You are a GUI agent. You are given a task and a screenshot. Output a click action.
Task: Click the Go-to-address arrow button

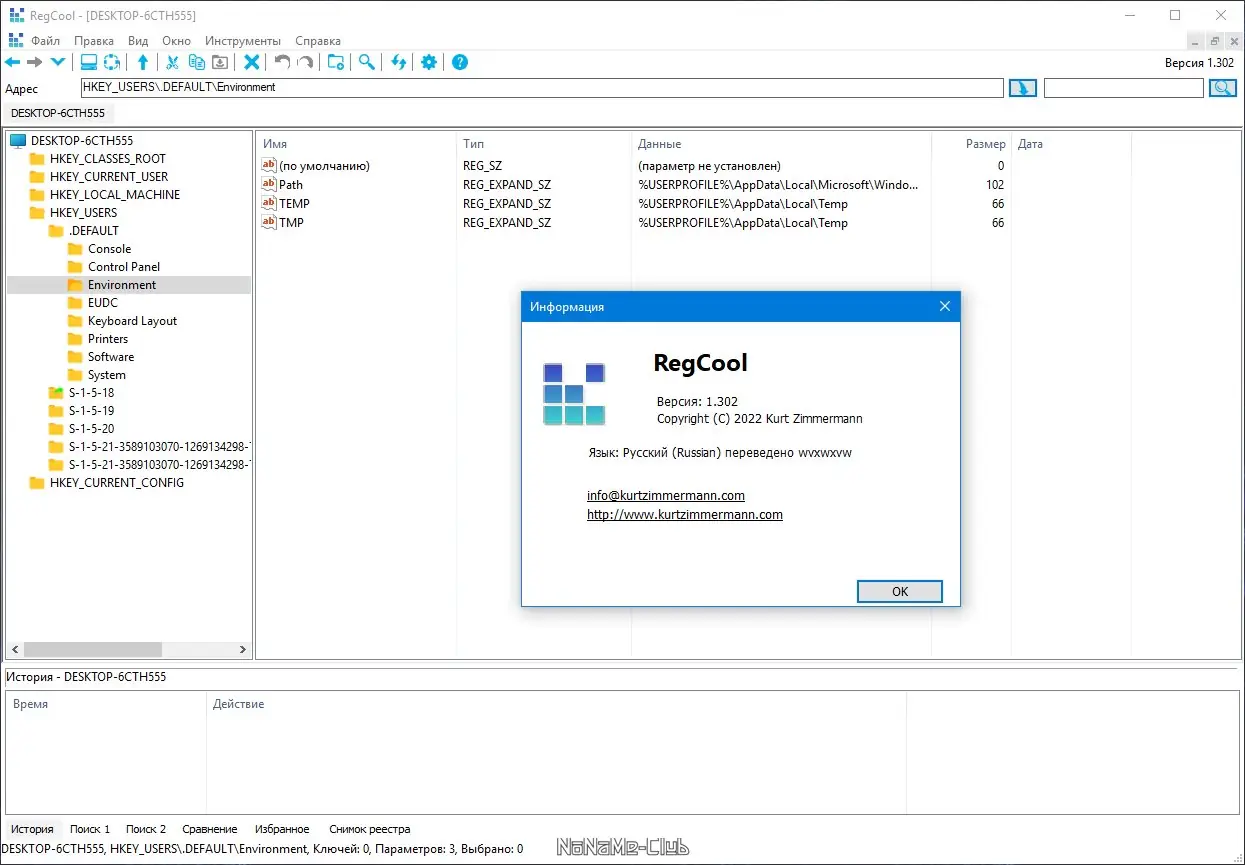[x=1023, y=88]
